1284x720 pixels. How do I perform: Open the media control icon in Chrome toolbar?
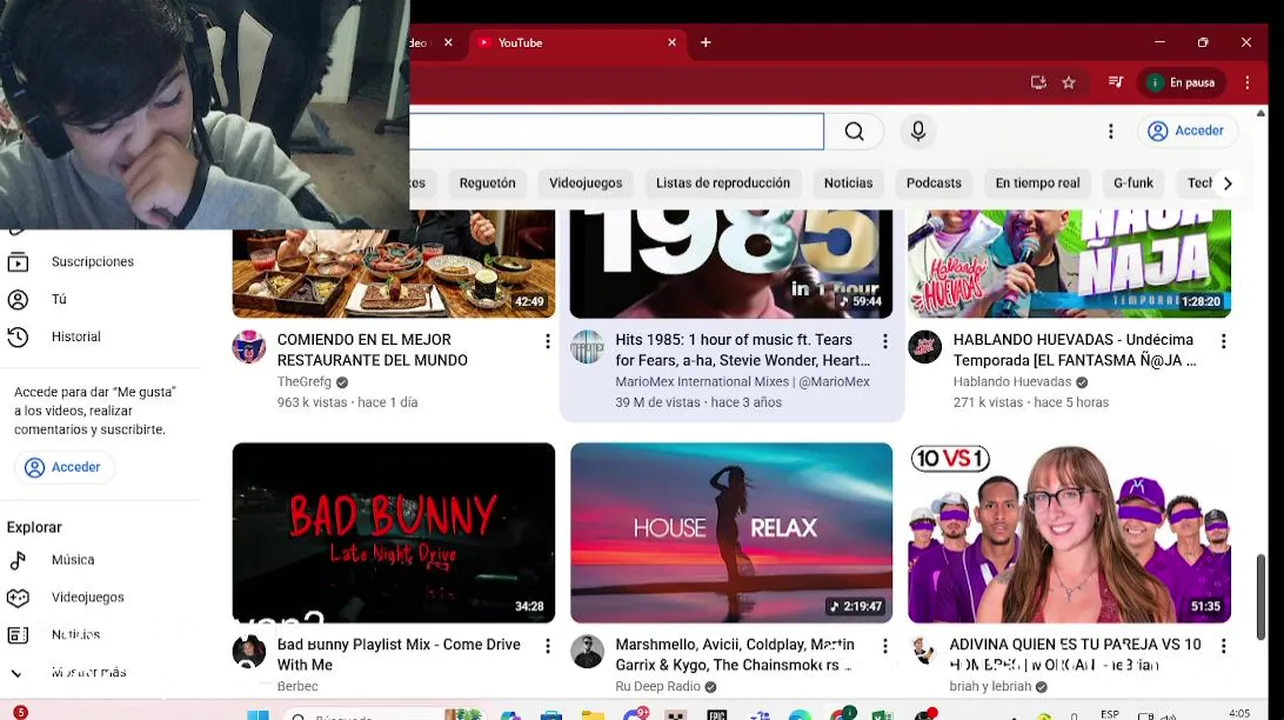1116,83
